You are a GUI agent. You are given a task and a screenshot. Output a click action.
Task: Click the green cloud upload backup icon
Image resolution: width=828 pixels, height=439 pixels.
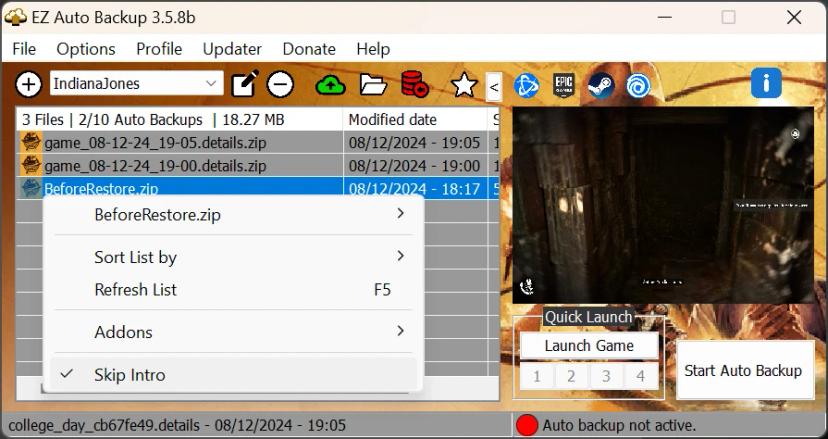[x=331, y=85]
